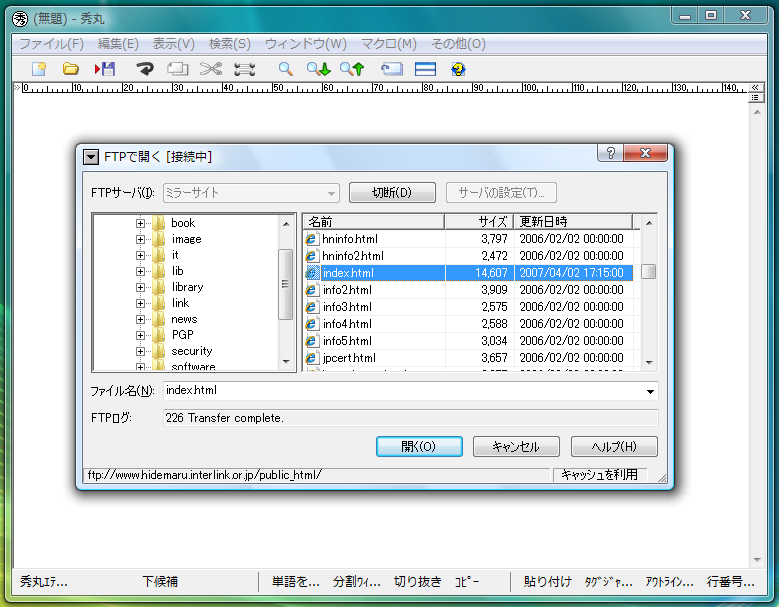The height and width of the screenshot is (607, 779).
Task: Click the Save floppy disk toolbar icon
Action: (105, 69)
